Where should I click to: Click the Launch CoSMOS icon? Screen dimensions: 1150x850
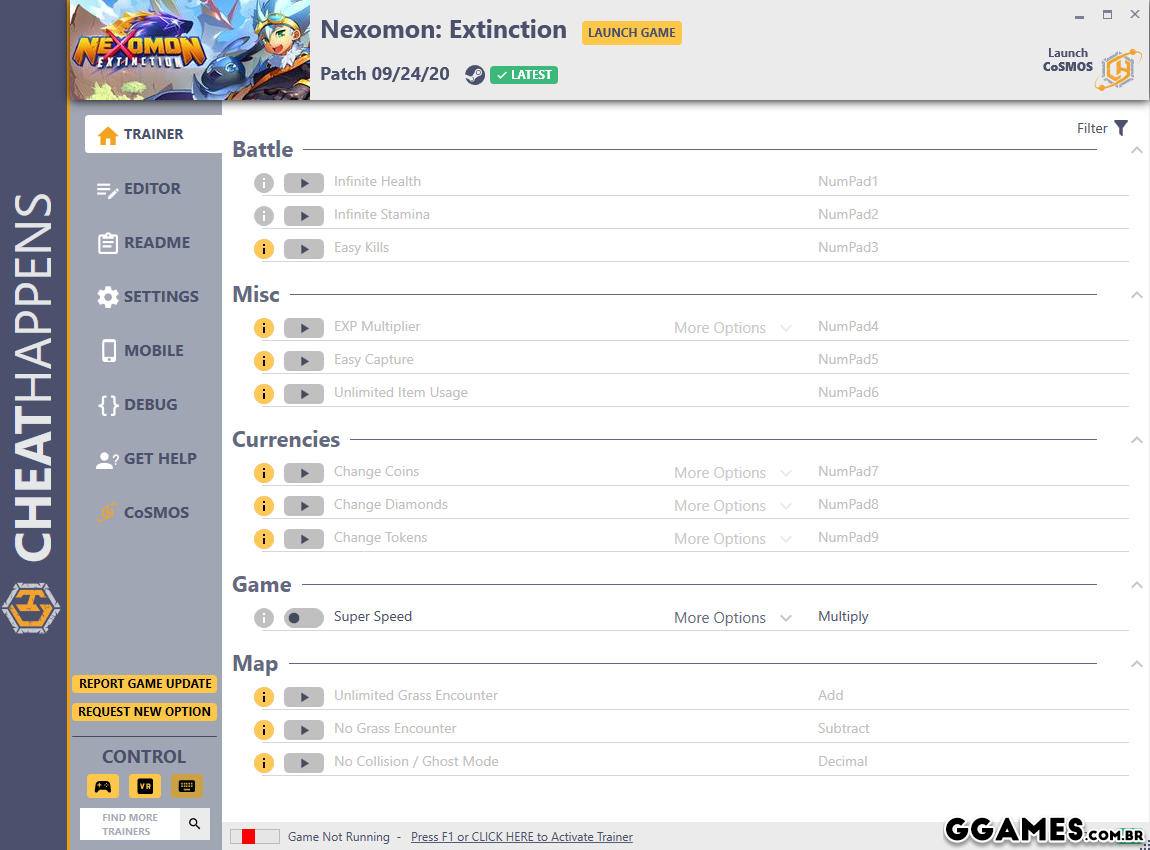tap(1117, 69)
